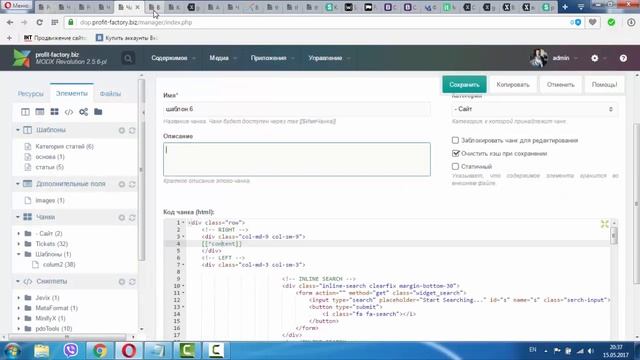Add new item in Шаблоны section
The width and height of the screenshot is (640, 360).
[x=122, y=131]
